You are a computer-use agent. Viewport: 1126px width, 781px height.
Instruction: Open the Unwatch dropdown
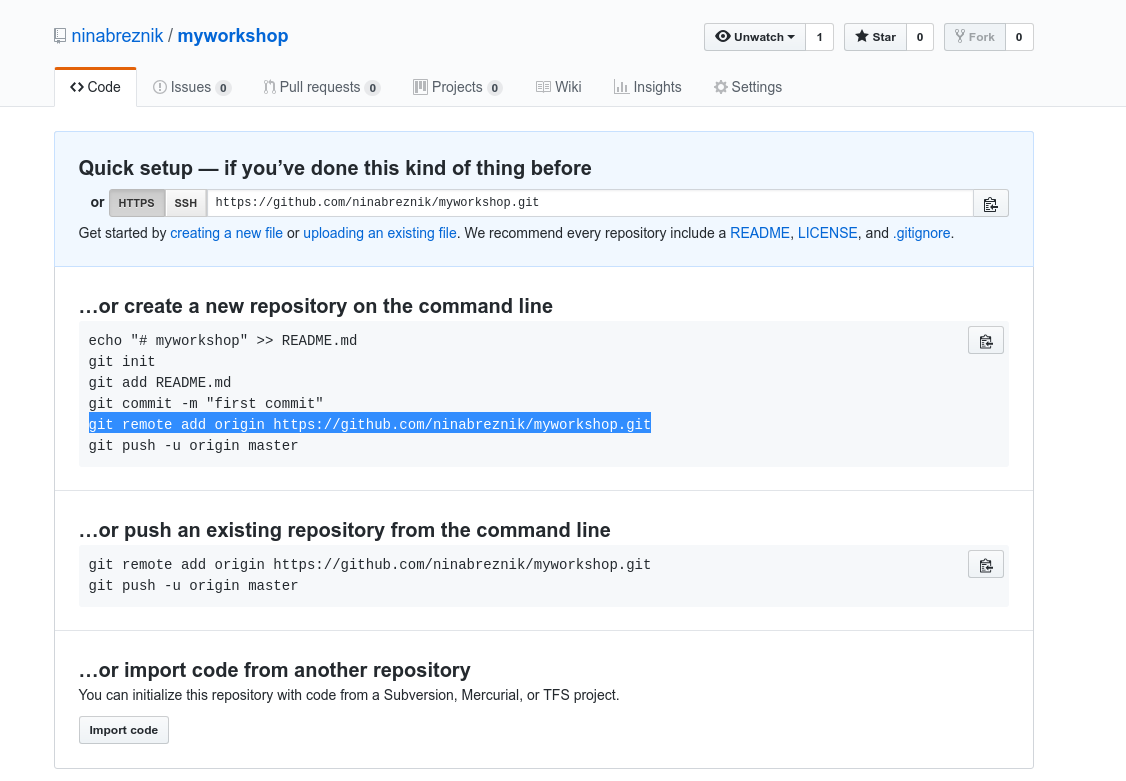tap(755, 37)
